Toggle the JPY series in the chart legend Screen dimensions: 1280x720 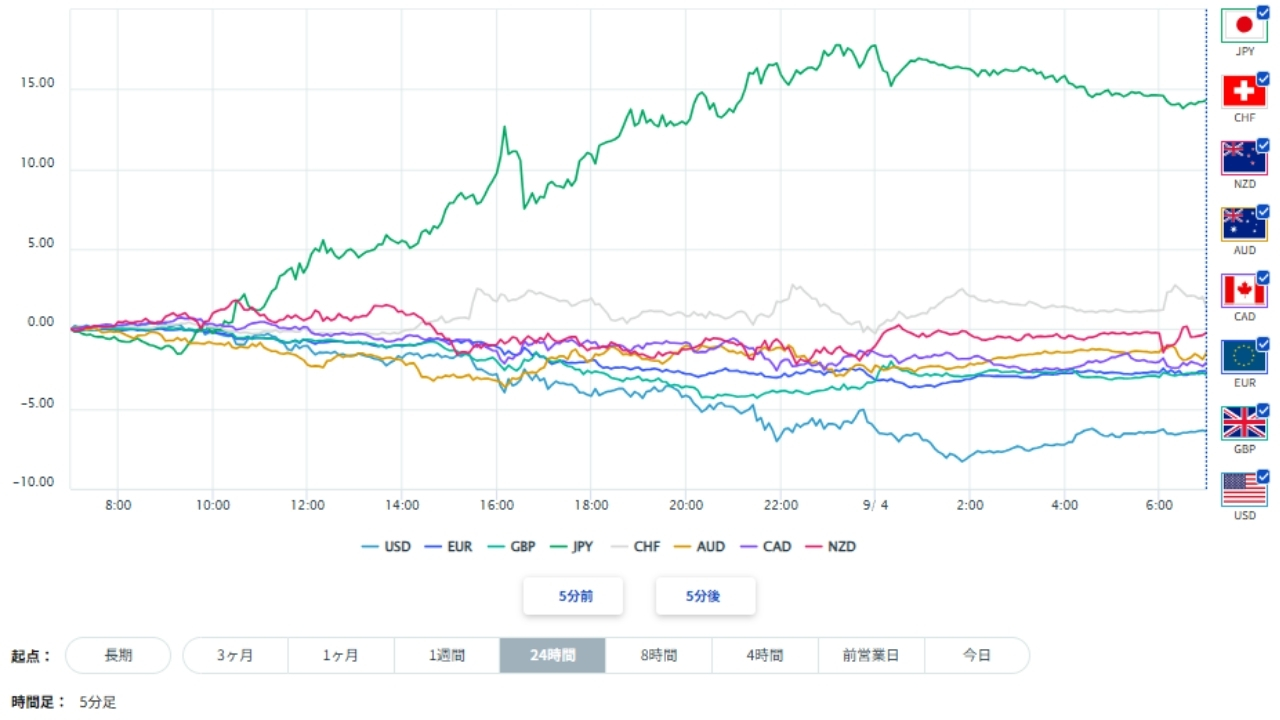click(x=571, y=546)
